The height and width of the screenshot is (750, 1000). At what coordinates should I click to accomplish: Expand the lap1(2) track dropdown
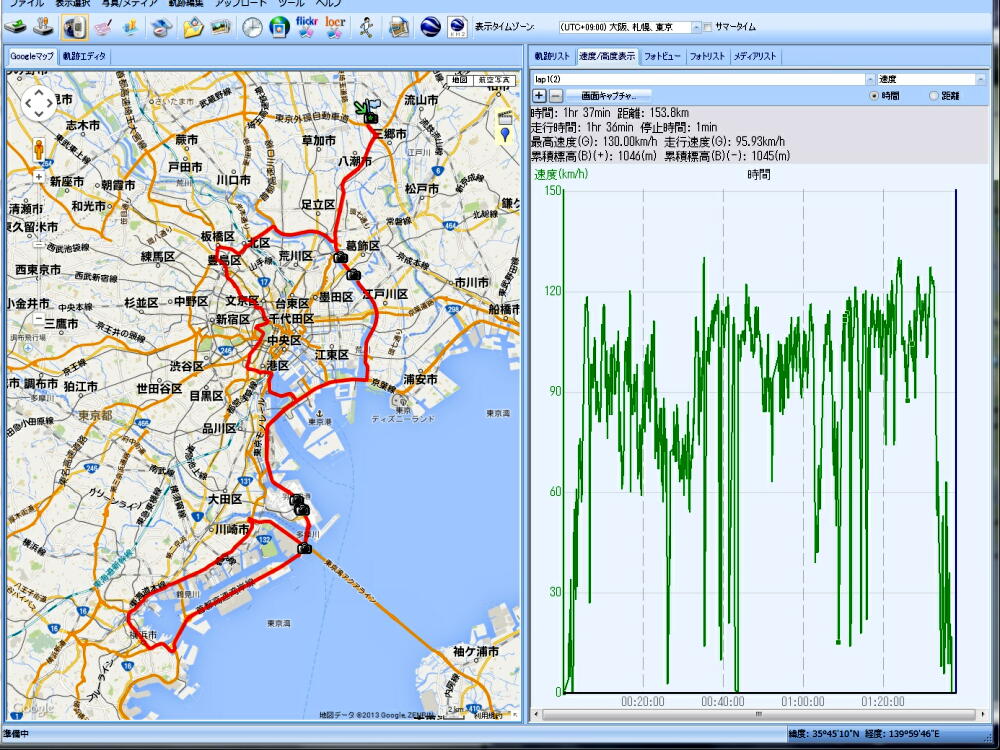pos(868,79)
